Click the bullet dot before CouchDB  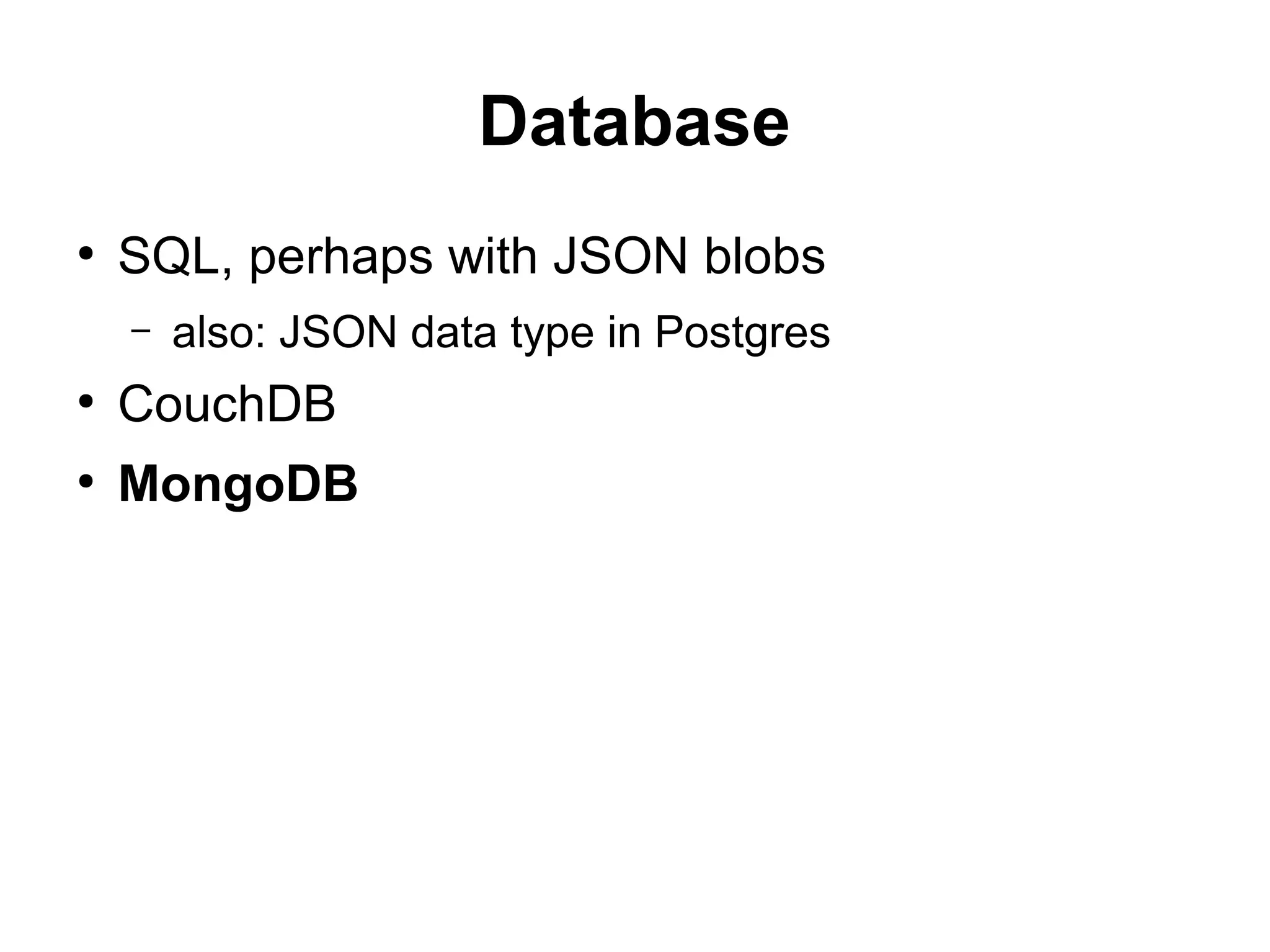point(86,401)
